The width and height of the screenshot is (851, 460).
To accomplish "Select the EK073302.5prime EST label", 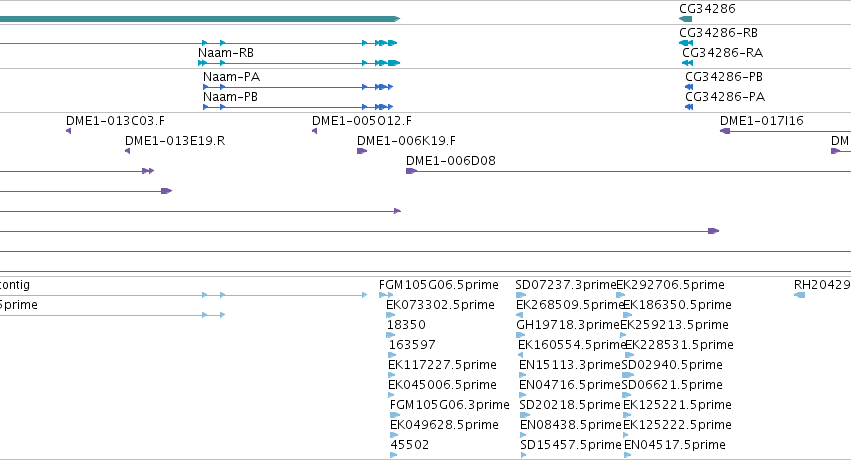I will coord(440,305).
